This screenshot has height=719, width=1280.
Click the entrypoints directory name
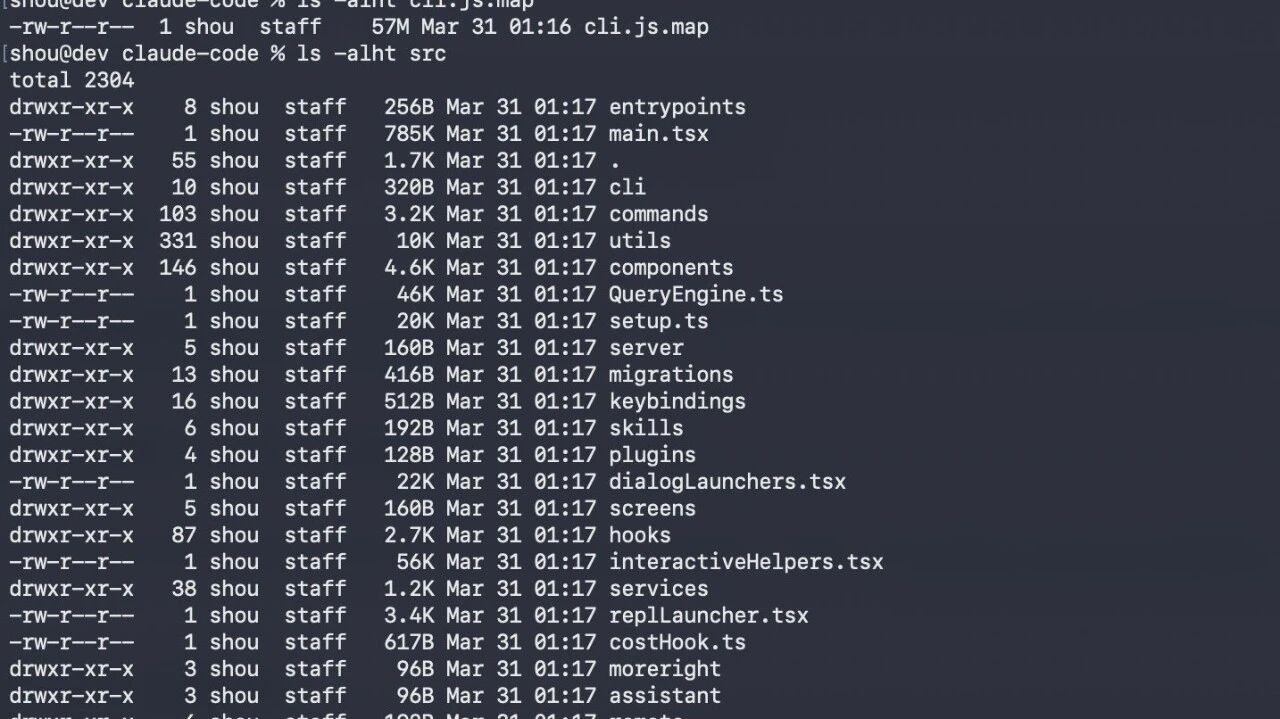coord(677,107)
